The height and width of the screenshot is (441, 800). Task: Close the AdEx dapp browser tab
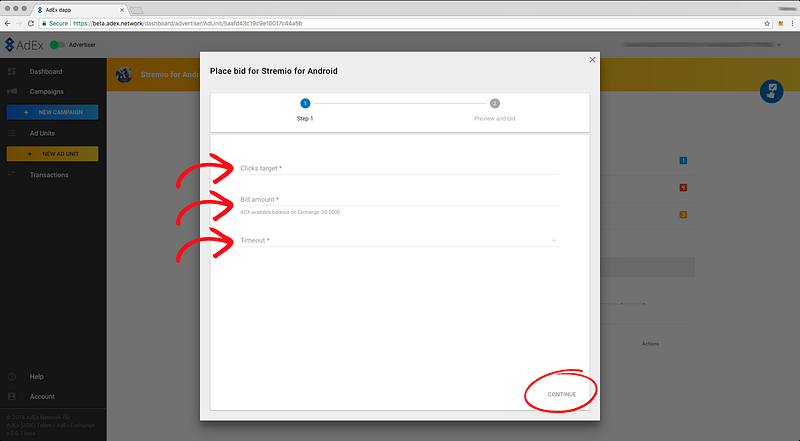[x=122, y=10]
